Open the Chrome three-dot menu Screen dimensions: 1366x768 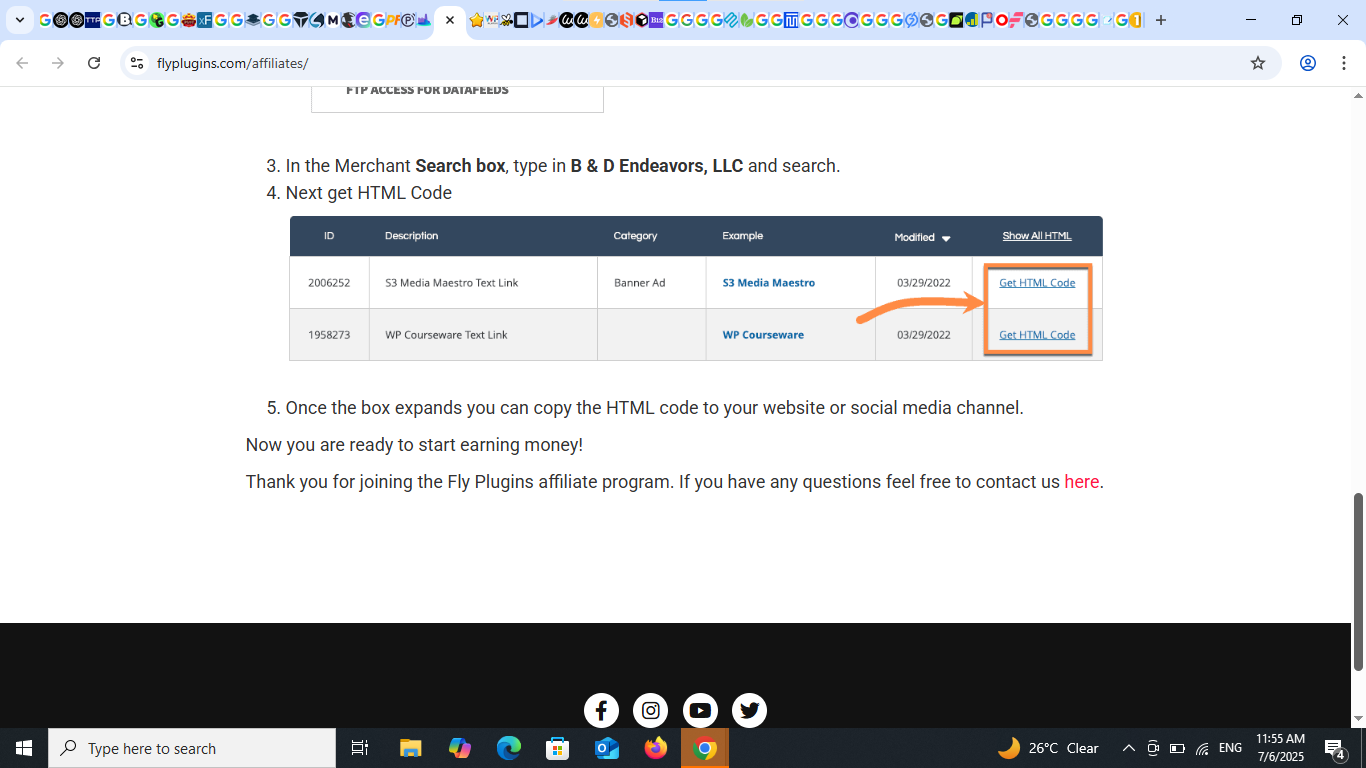(x=1342, y=63)
